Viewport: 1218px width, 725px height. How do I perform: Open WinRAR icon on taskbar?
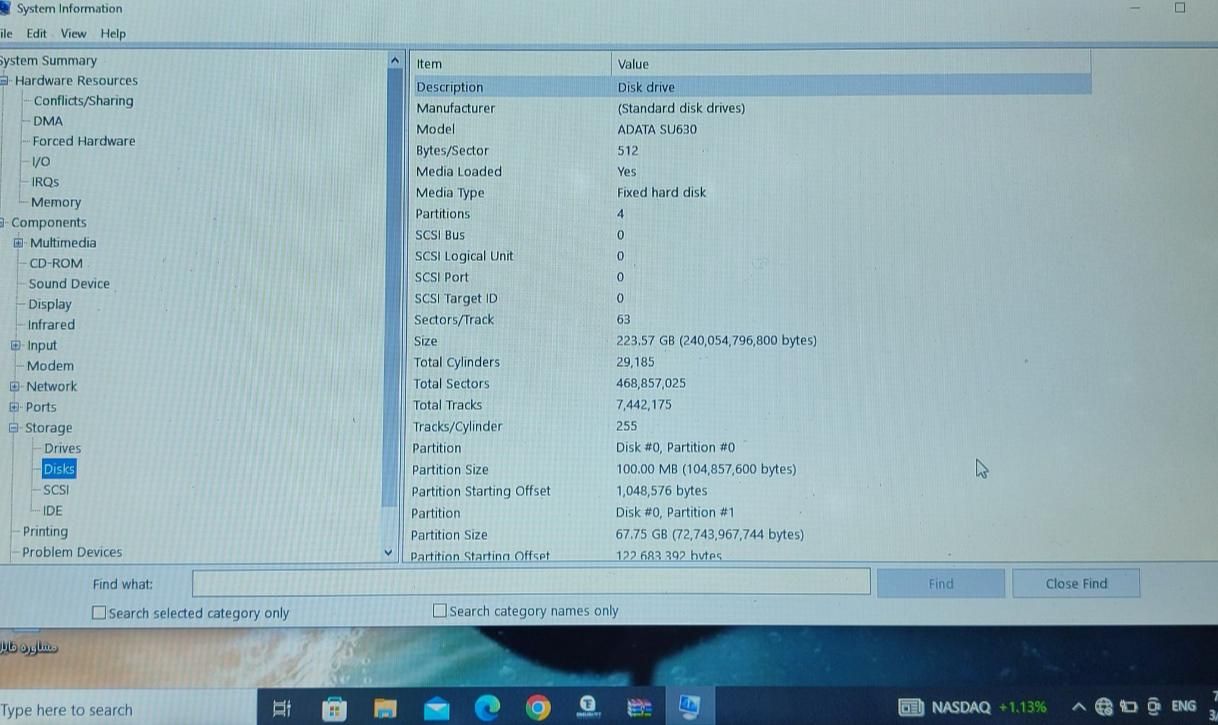pos(639,708)
